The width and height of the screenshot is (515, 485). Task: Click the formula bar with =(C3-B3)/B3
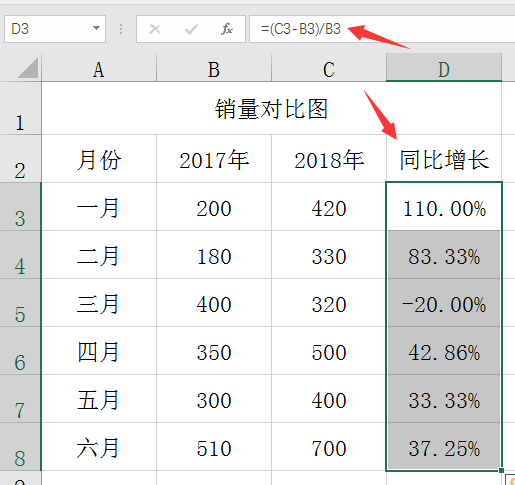382,29
